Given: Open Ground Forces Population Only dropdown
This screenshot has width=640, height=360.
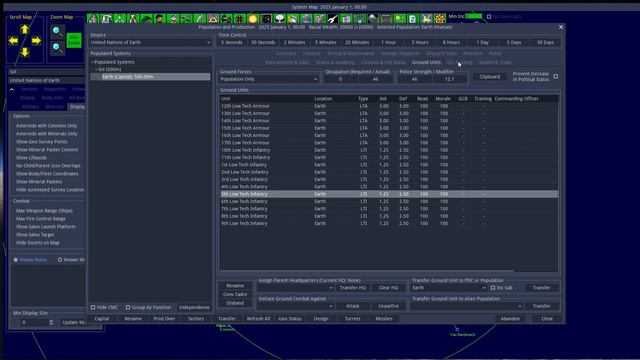Looking at the screenshot, I should (x=269, y=79).
